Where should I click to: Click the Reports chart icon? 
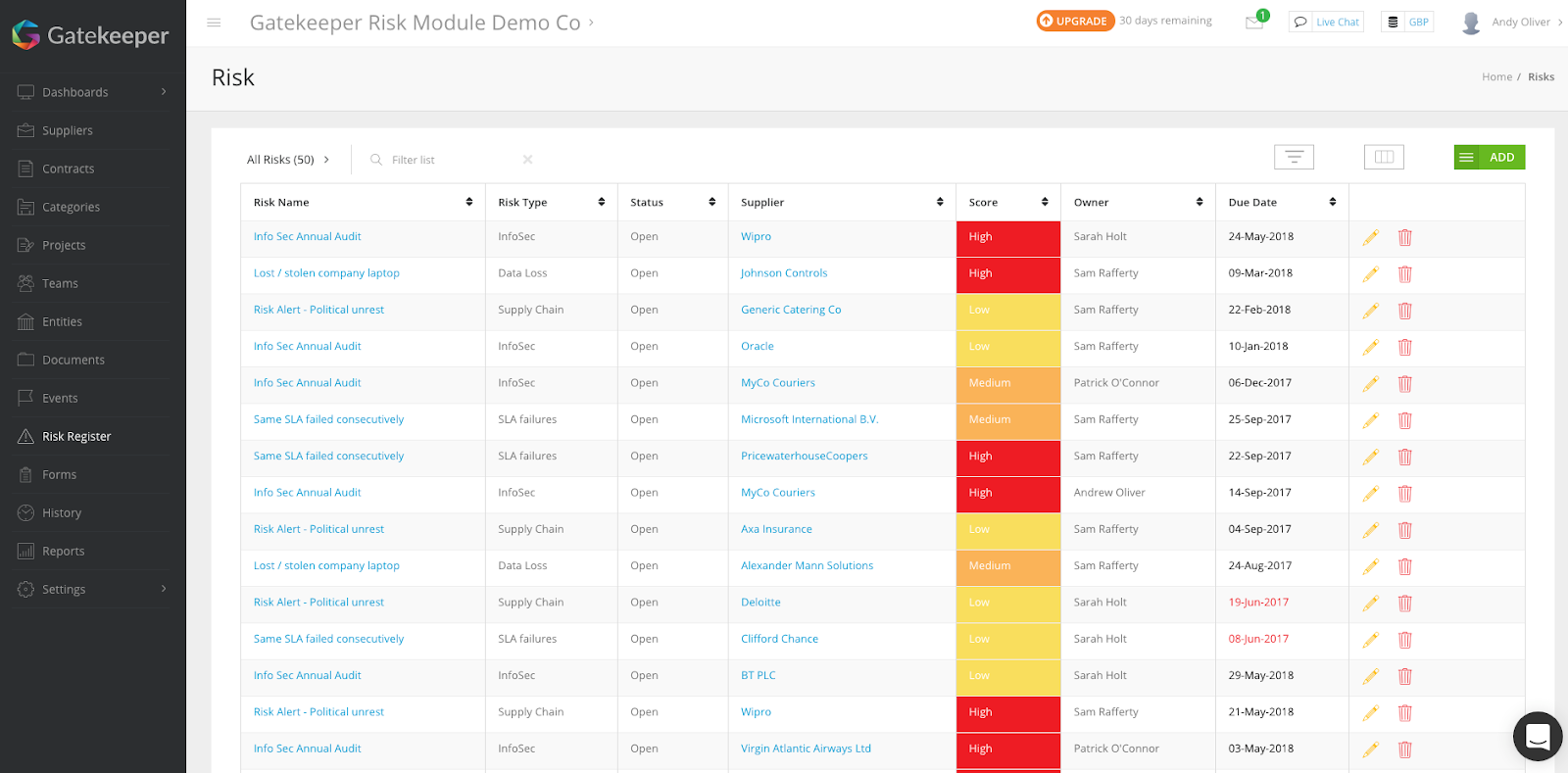click(25, 551)
